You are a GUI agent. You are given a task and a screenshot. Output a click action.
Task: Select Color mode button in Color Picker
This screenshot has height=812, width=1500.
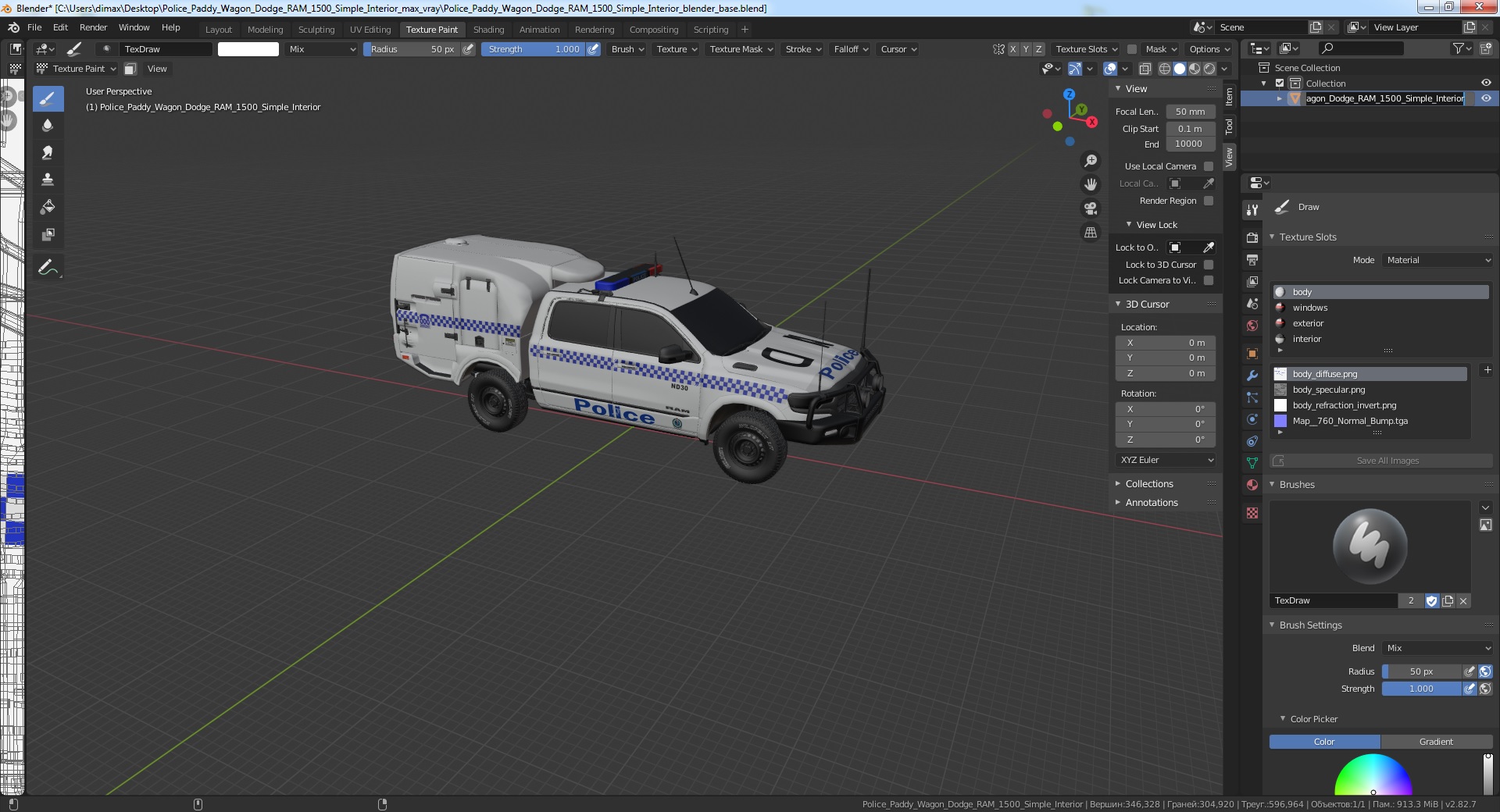point(1324,742)
